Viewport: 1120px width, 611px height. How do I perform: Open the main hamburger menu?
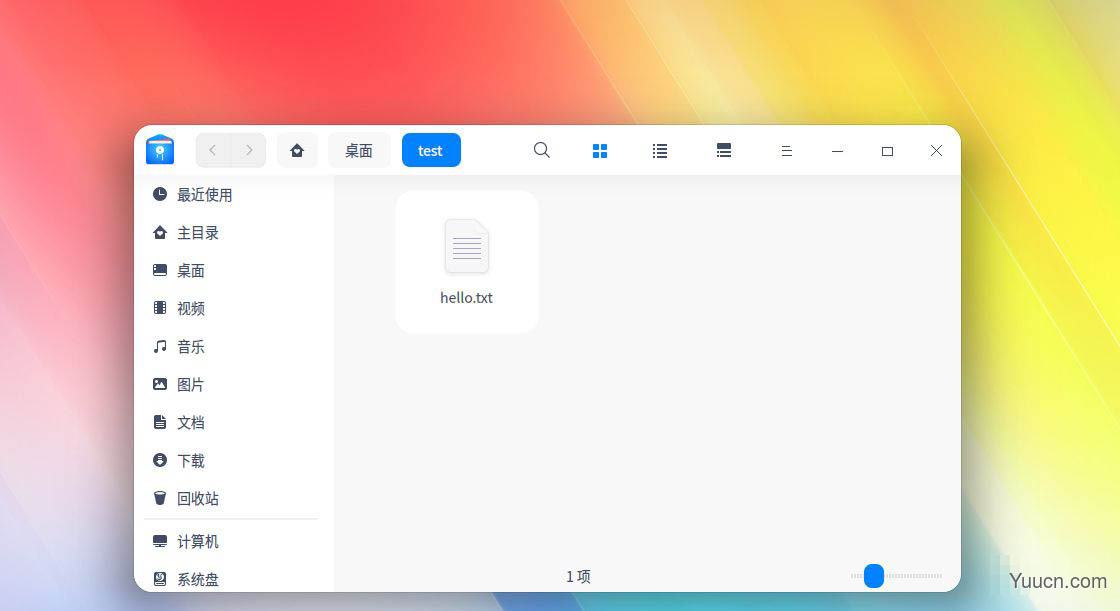(x=786, y=151)
